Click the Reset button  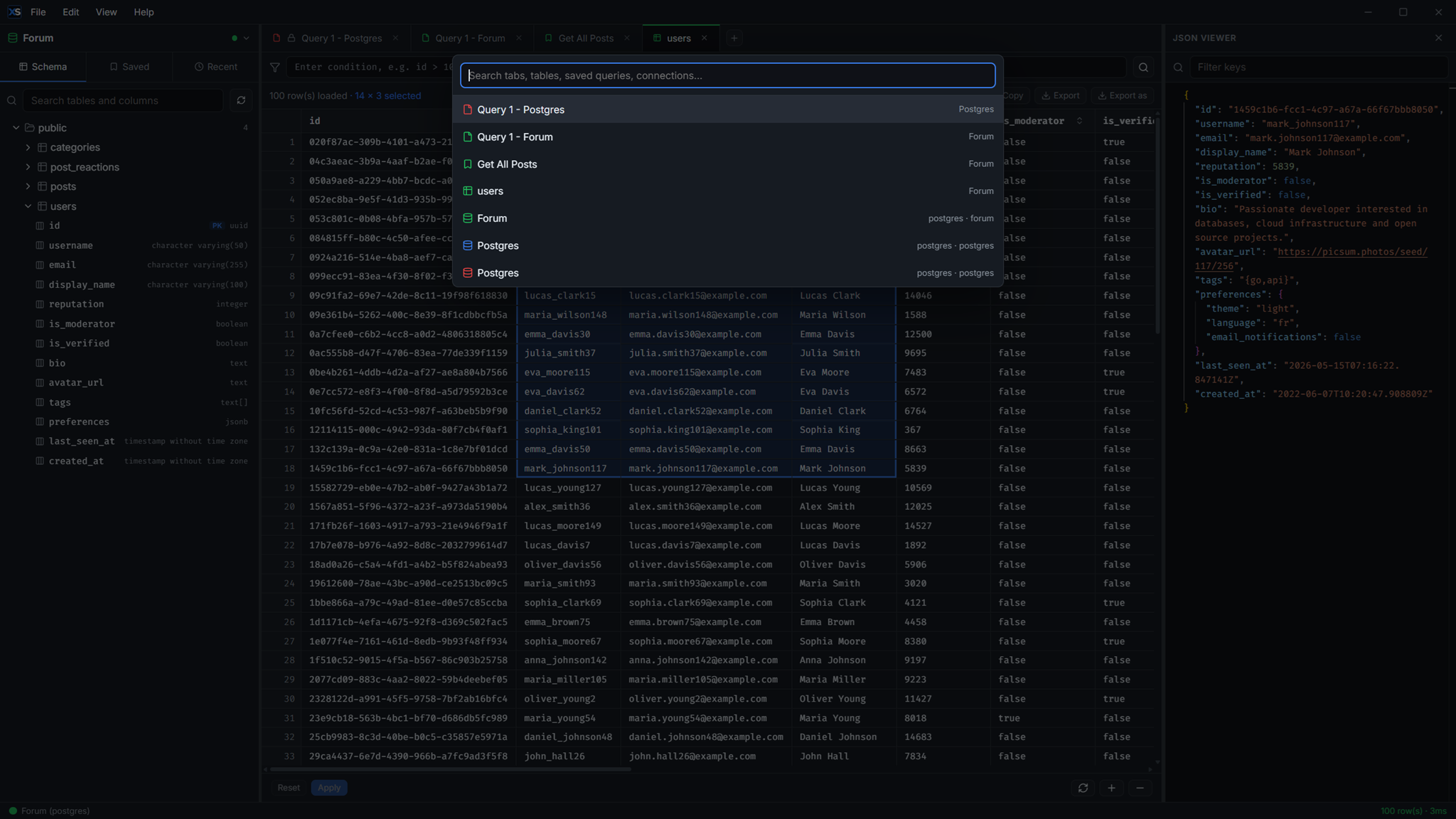coord(289,788)
